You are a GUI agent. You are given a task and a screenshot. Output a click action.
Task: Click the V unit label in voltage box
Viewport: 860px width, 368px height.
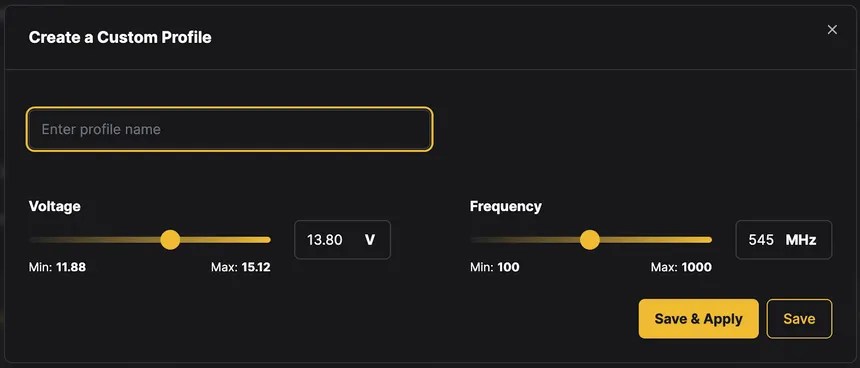click(370, 240)
